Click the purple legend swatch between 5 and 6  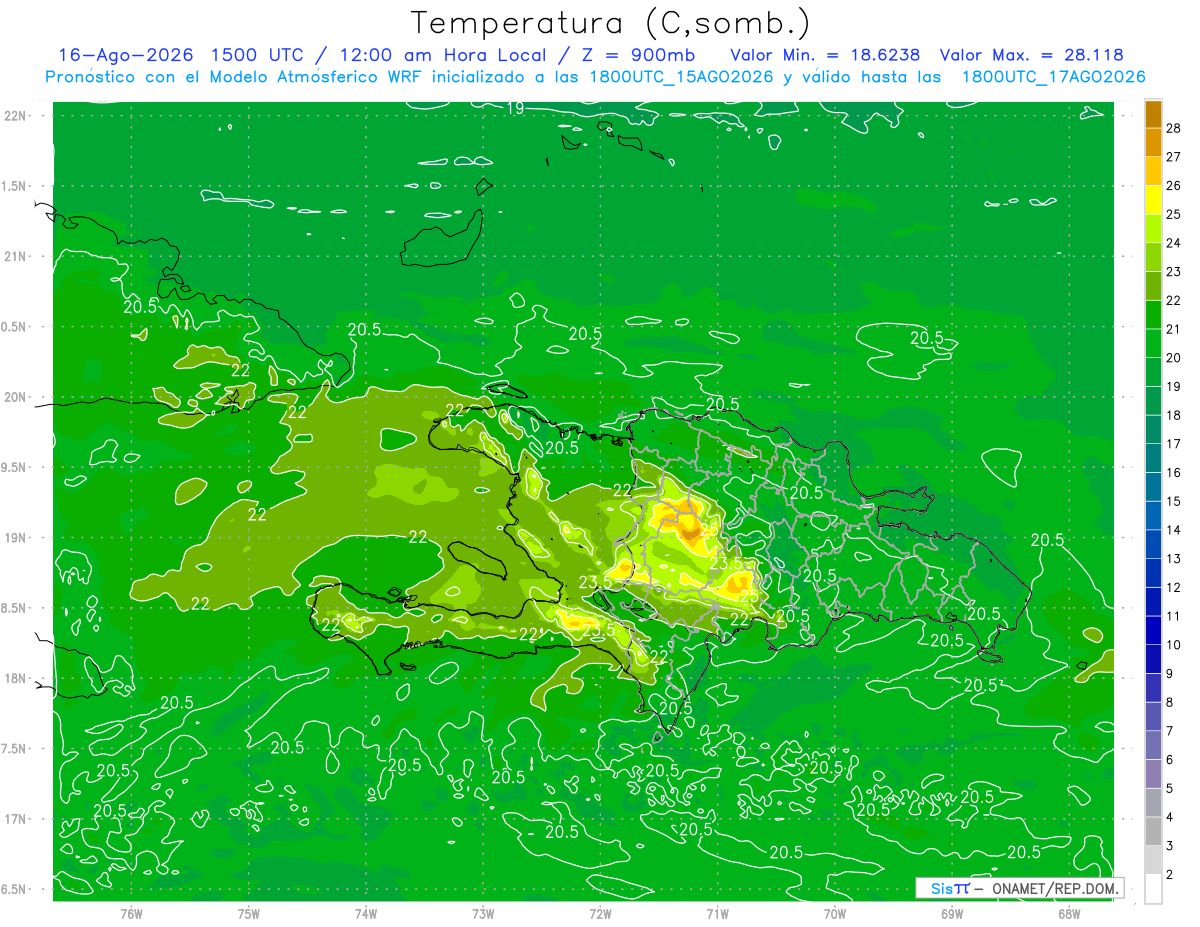tap(1153, 774)
